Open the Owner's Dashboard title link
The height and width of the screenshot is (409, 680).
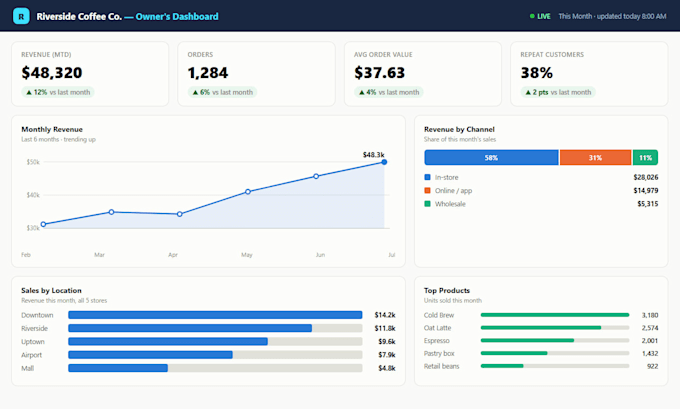(177, 16)
